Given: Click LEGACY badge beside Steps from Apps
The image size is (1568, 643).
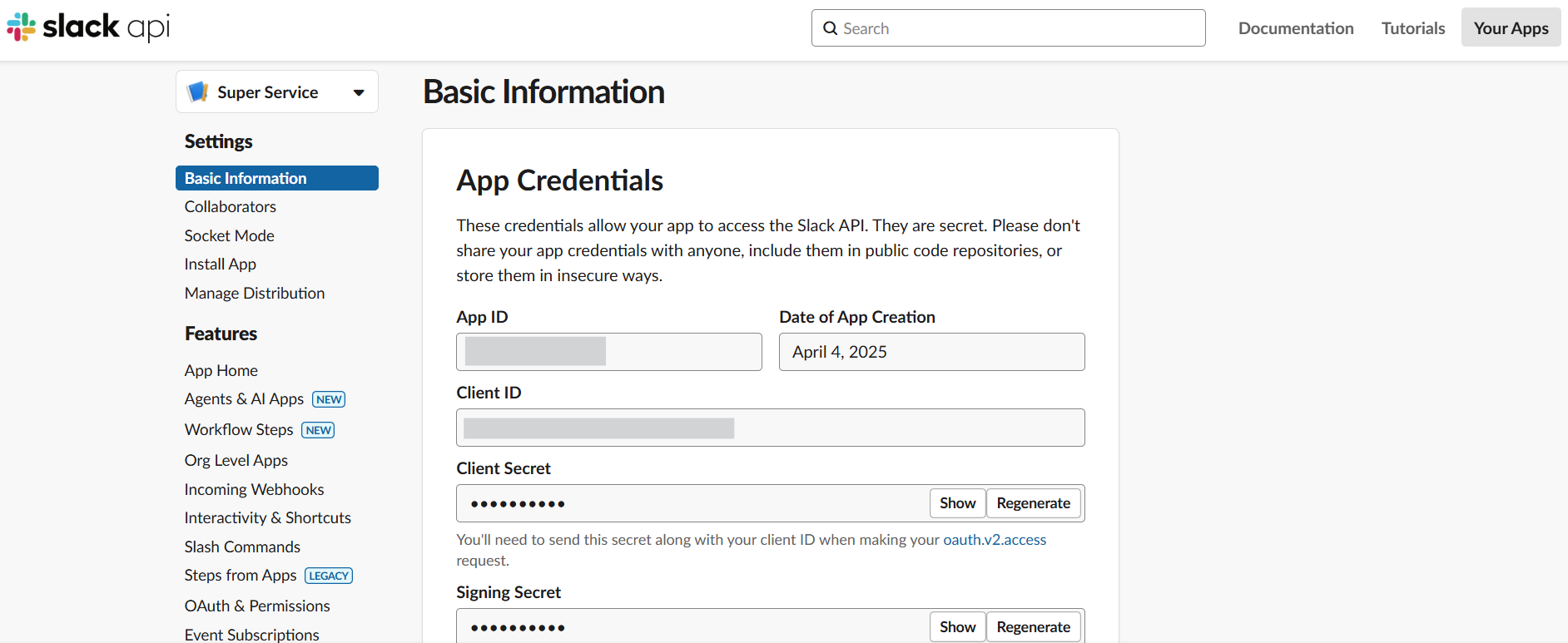Looking at the screenshot, I should 329,576.
